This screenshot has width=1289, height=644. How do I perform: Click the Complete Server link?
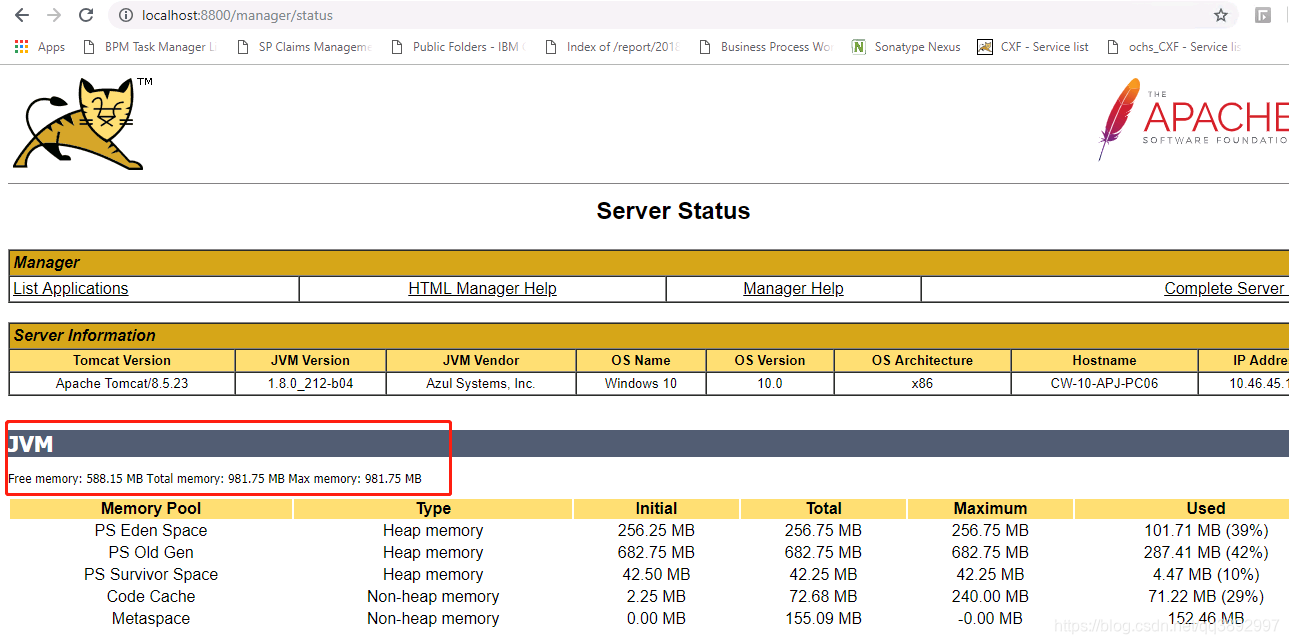pyautogui.click(x=1224, y=288)
